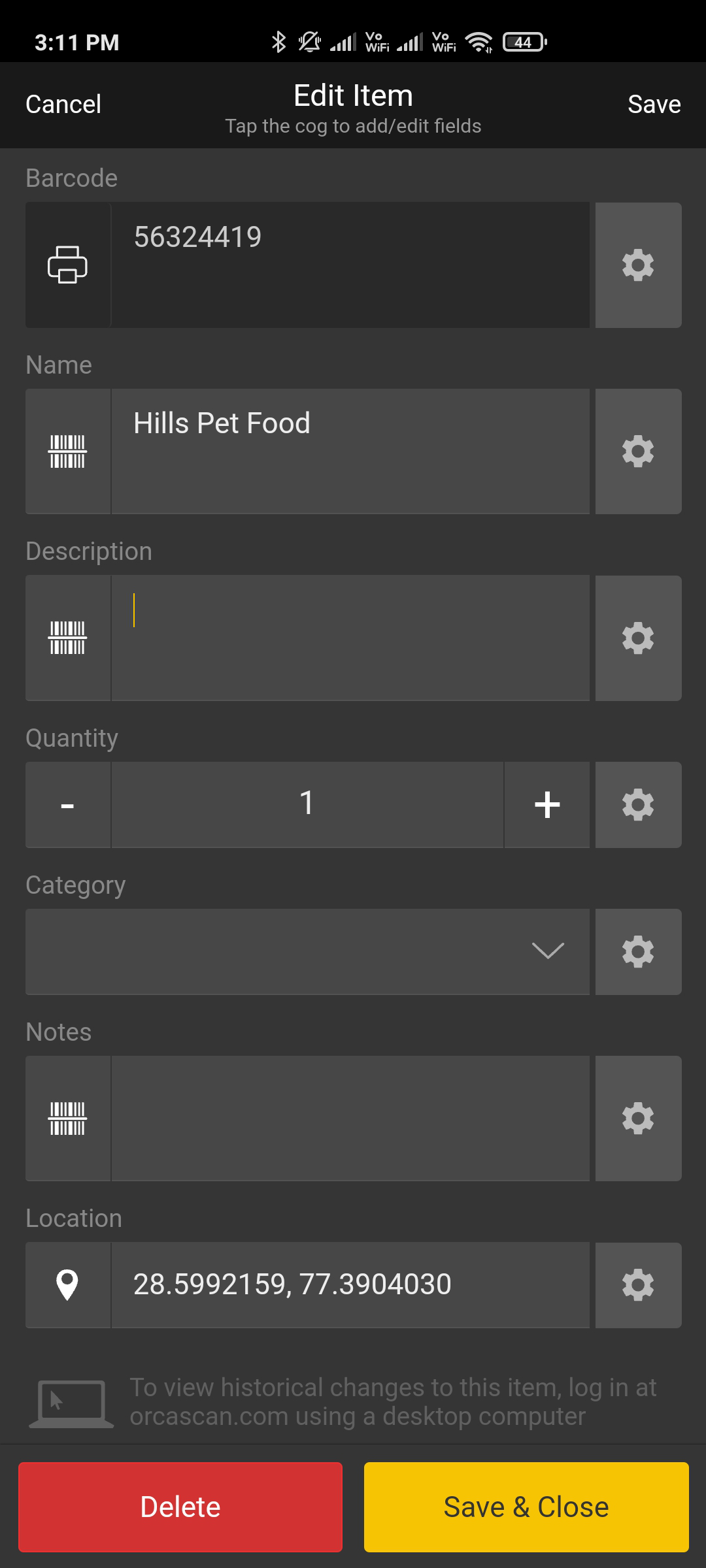Open the Location field settings cog
Screen dimensions: 706x1568
[638, 1285]
